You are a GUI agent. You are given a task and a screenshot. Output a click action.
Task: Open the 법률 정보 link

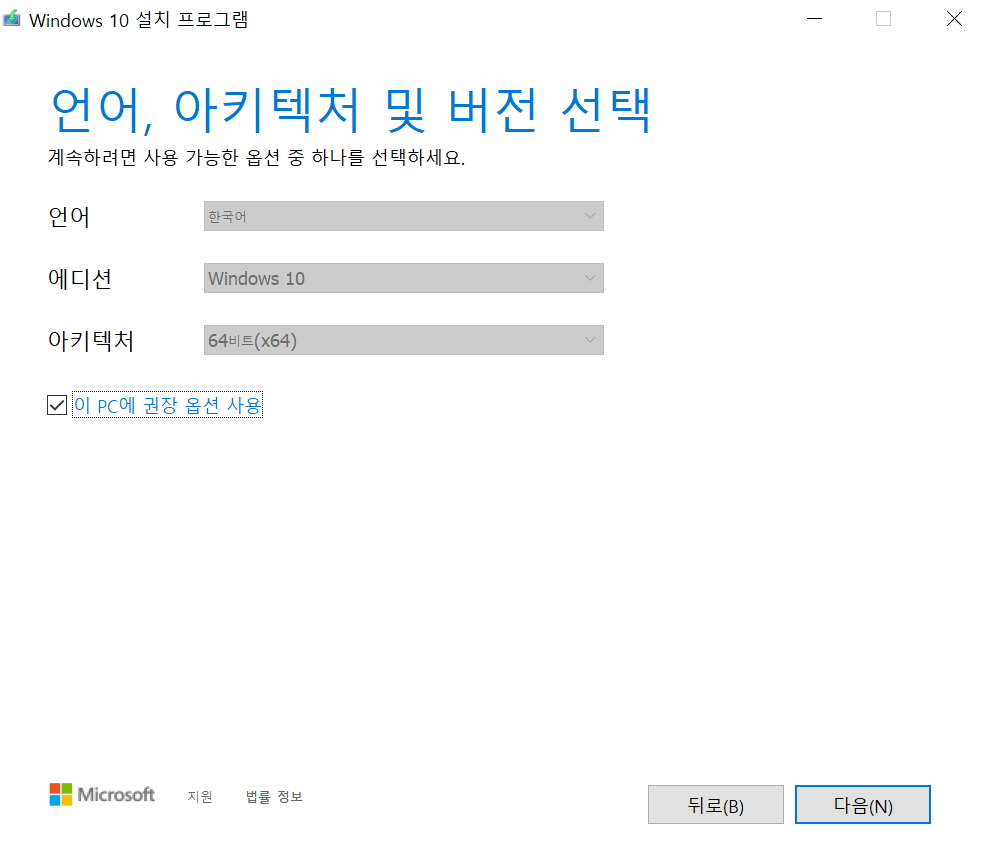(x=274, y=797)
